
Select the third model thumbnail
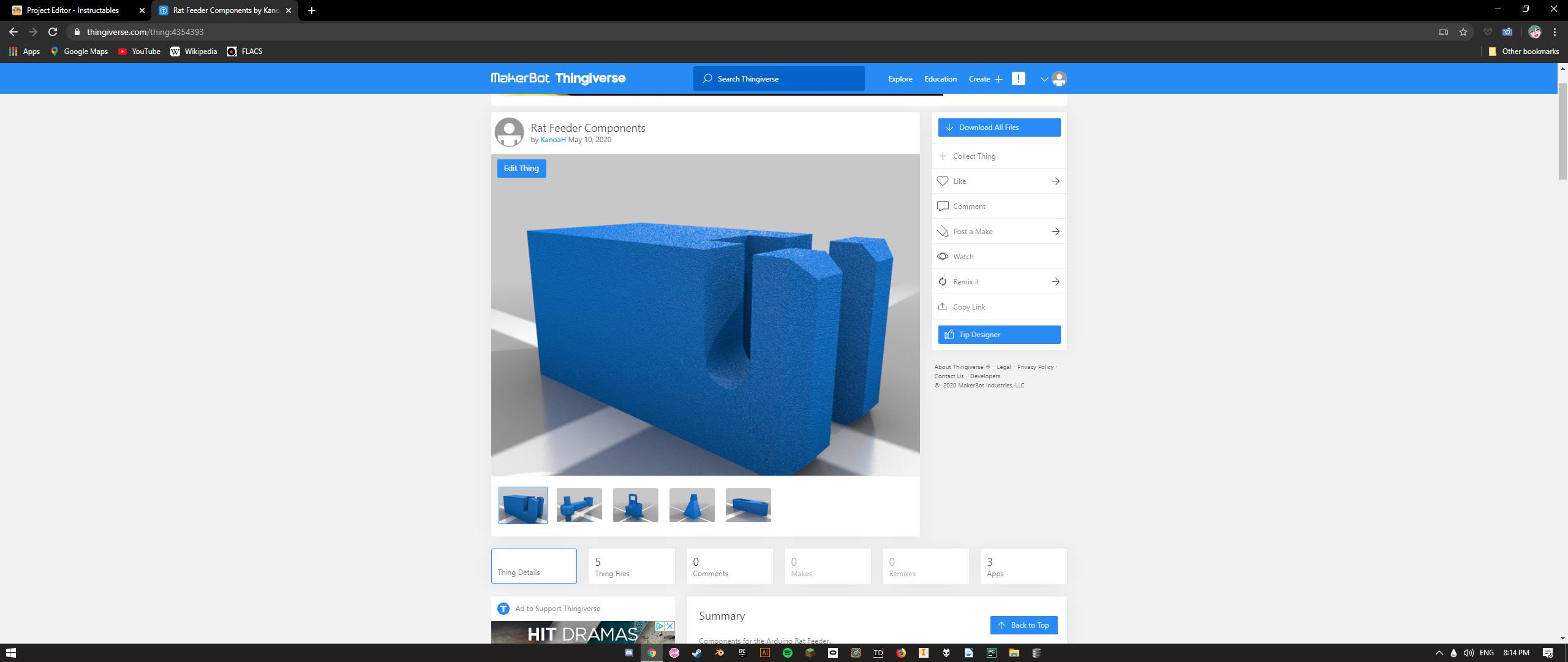click(x=636, y=505)
